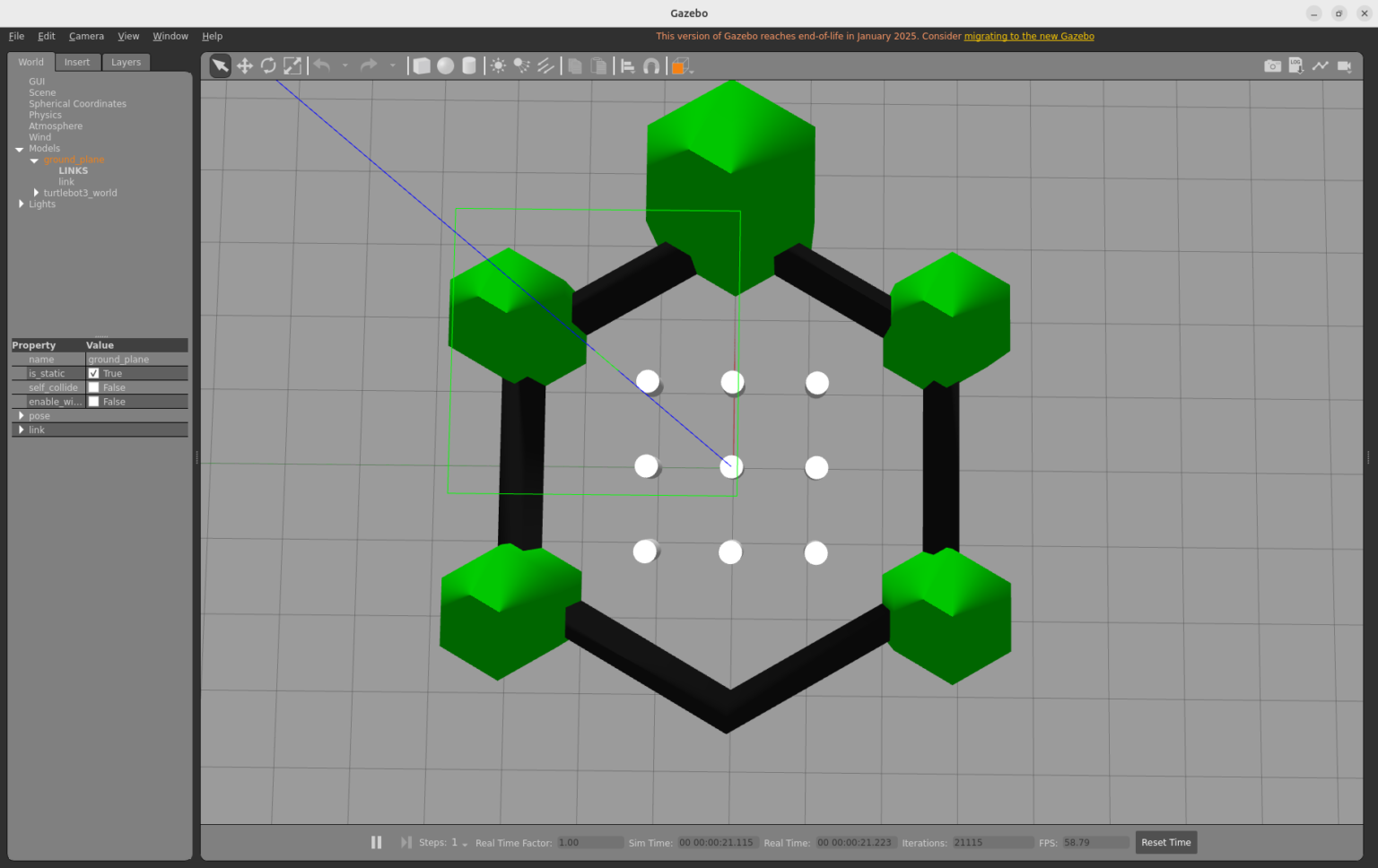Click the Reset Time button
This screenshot has height=868, width=1378.
click(1165, 842)
